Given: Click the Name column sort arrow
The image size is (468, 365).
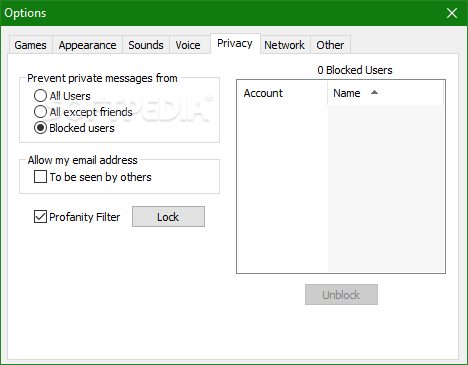Looking at the screenshot, I should pos(374,93).
